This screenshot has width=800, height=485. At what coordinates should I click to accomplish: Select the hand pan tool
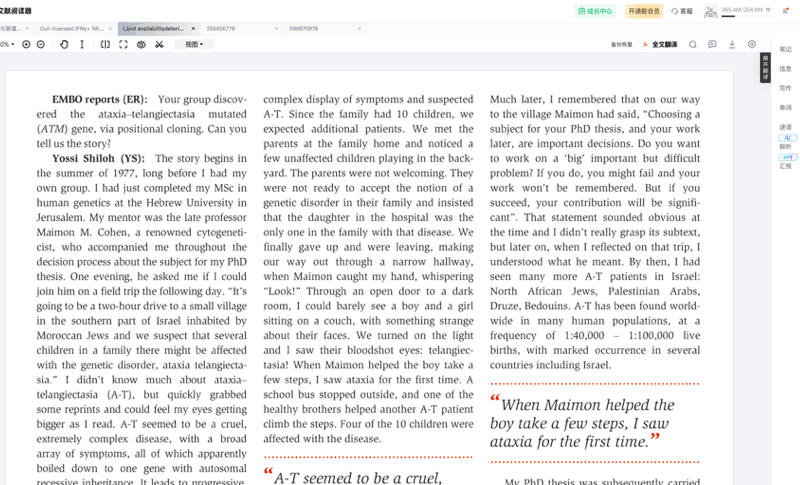65,45
